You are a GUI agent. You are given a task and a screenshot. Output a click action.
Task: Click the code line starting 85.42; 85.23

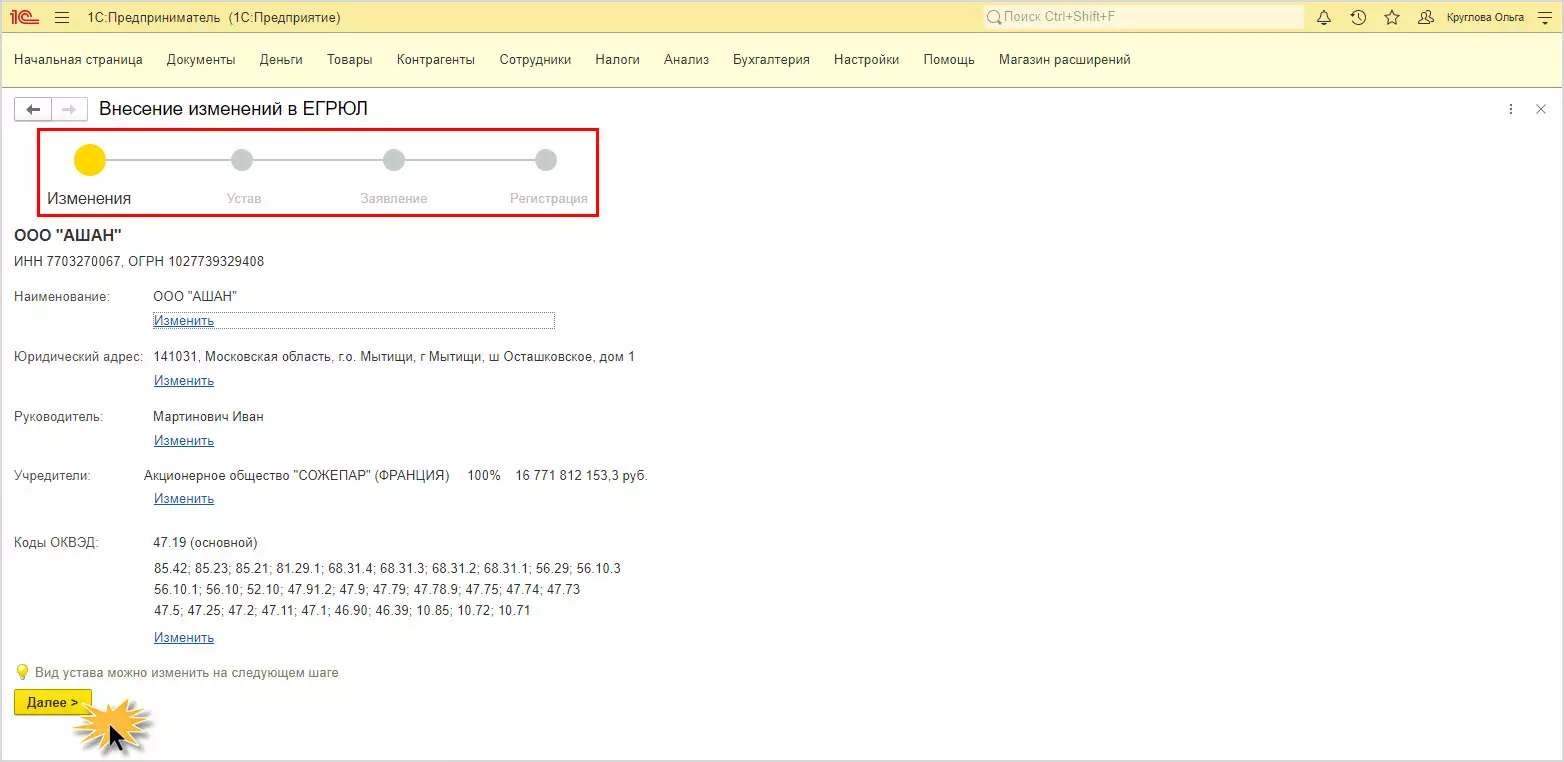point(387,569)
